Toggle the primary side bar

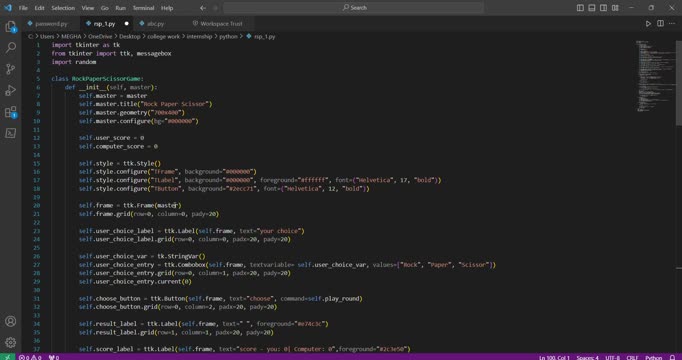click(x=580, y=7)
